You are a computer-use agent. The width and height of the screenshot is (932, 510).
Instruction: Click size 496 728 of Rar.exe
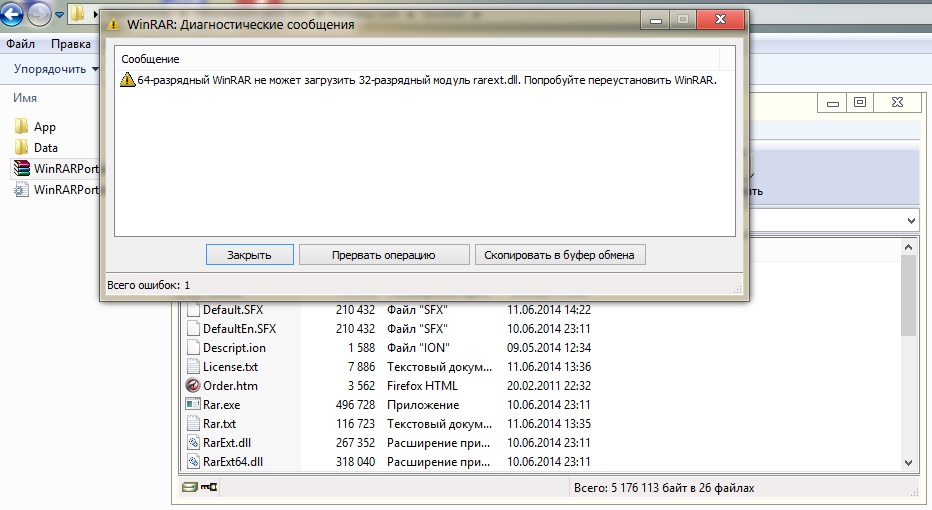355,405
